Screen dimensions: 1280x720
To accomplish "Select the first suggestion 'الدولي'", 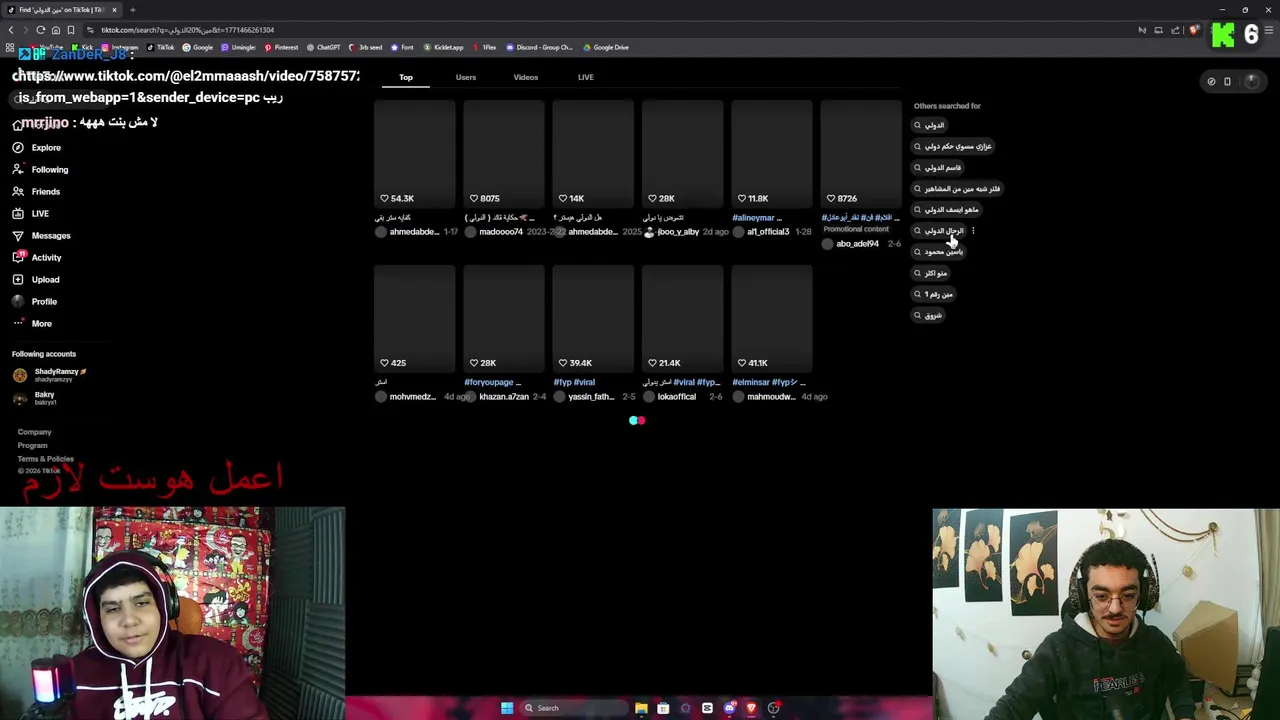I will (x=929, y=125).
